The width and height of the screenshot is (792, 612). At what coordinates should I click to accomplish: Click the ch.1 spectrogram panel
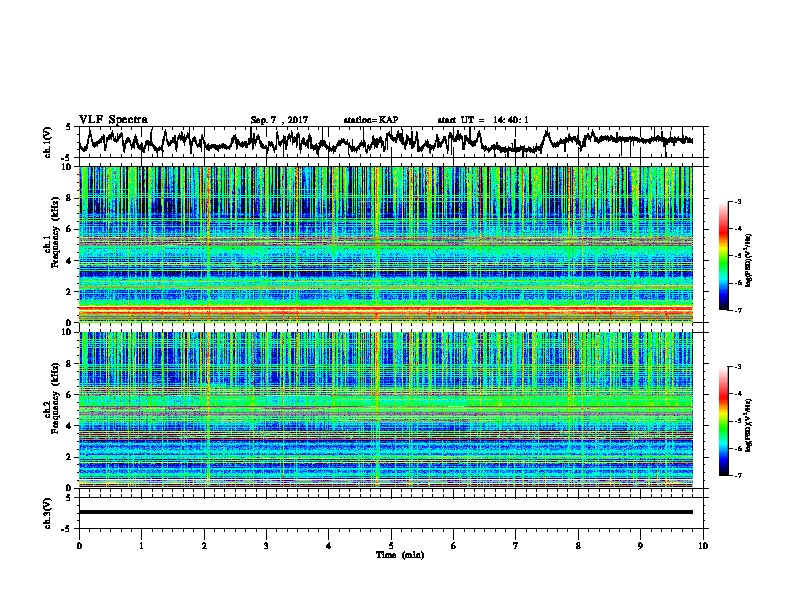pos(386,244)
